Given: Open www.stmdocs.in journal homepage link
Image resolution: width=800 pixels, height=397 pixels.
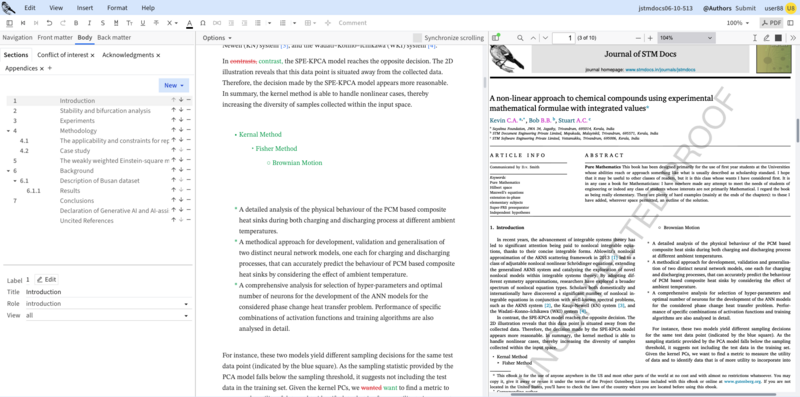Looking at the screenshot, I should coord(660,69).
